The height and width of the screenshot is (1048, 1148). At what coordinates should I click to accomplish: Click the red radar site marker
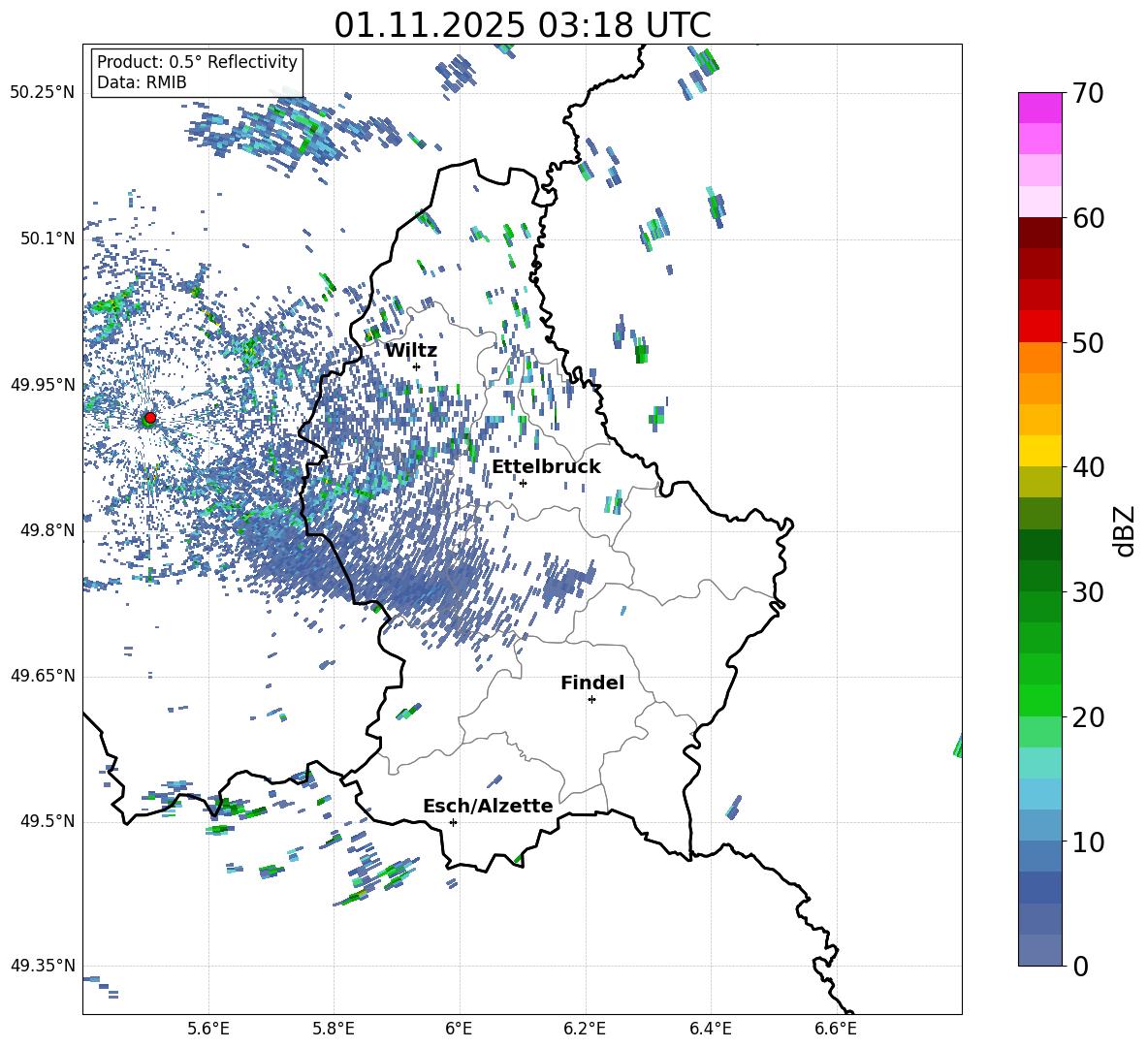tap(150, 418)
